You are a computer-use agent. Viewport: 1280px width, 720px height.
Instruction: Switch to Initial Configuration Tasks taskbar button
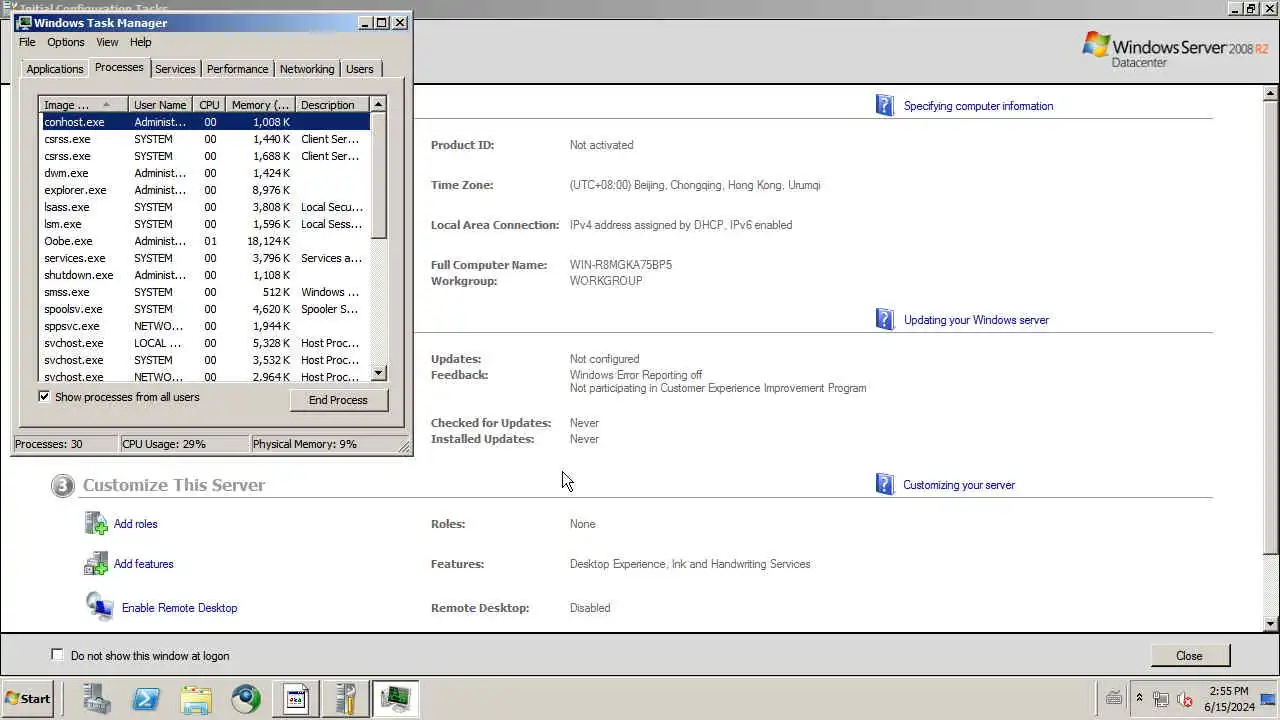[346, 698]
